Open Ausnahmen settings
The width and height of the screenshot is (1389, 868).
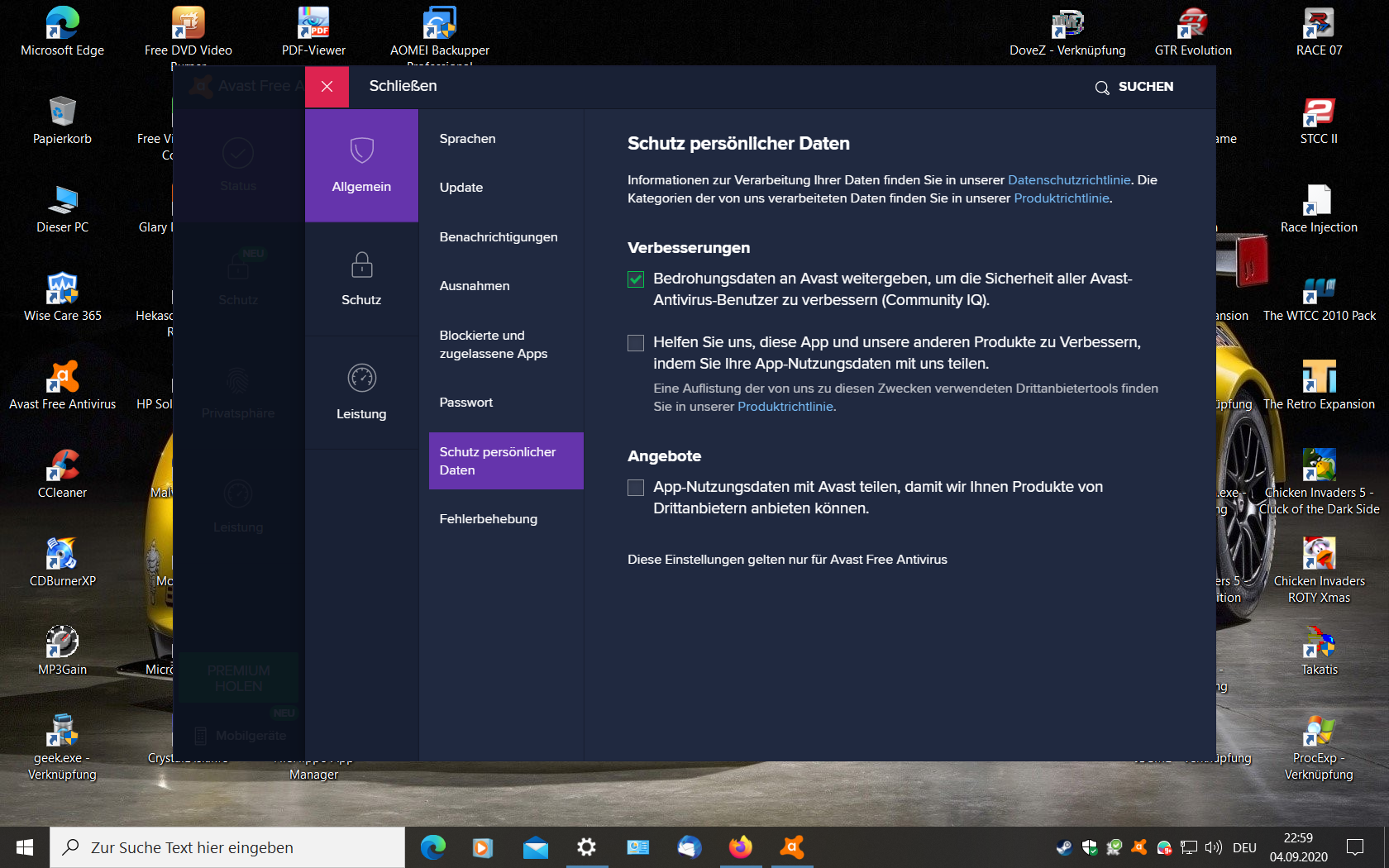(x=475, y=286)
